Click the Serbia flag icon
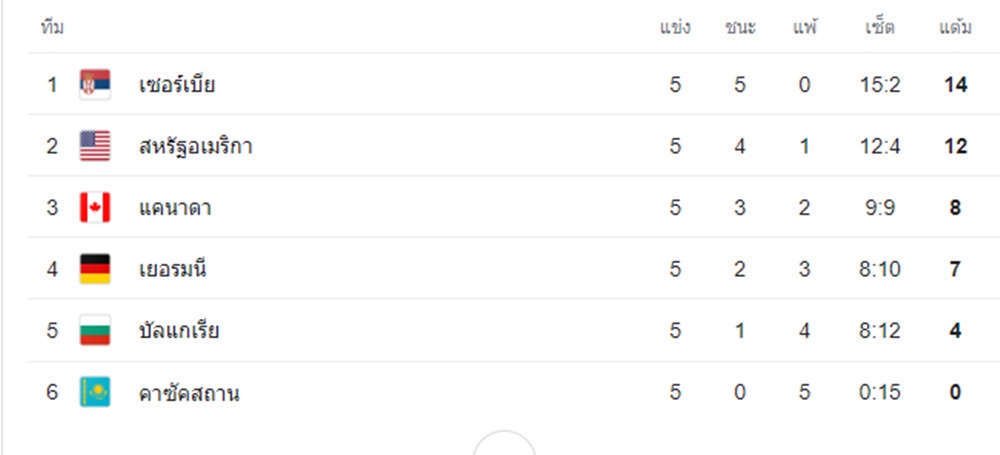 pos(95,84)
